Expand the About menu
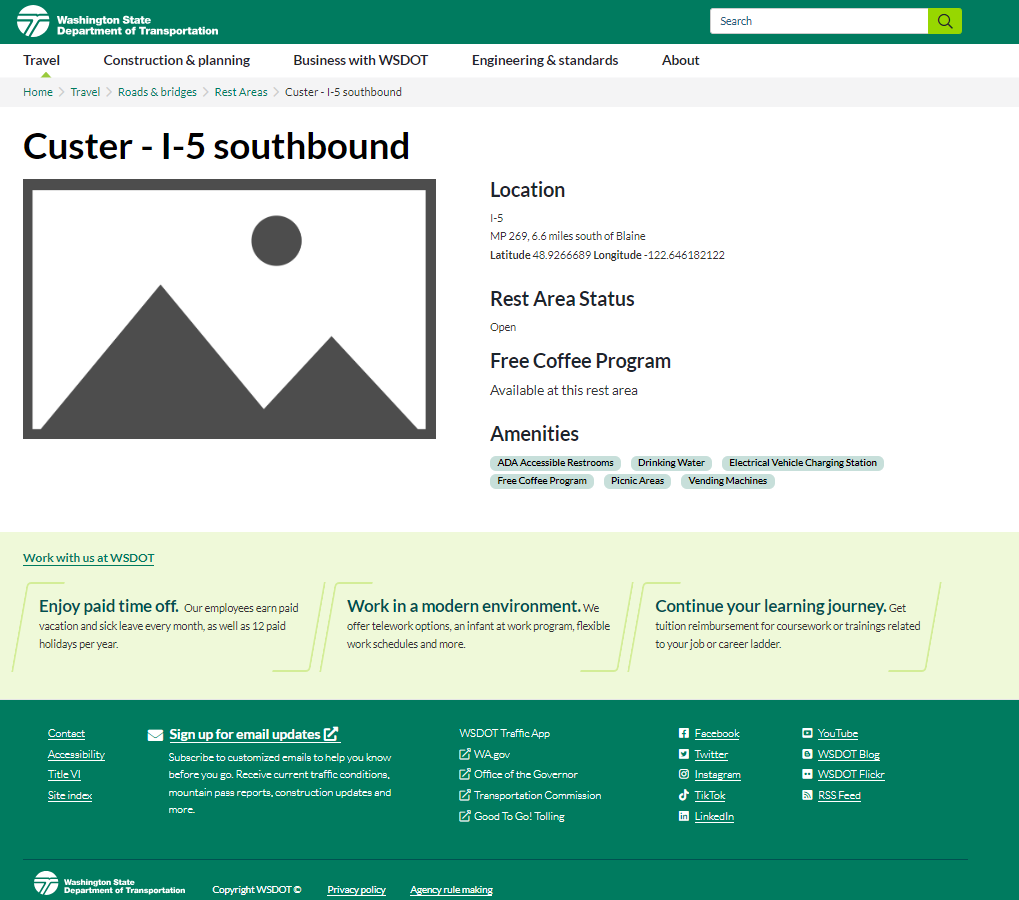 680,60
